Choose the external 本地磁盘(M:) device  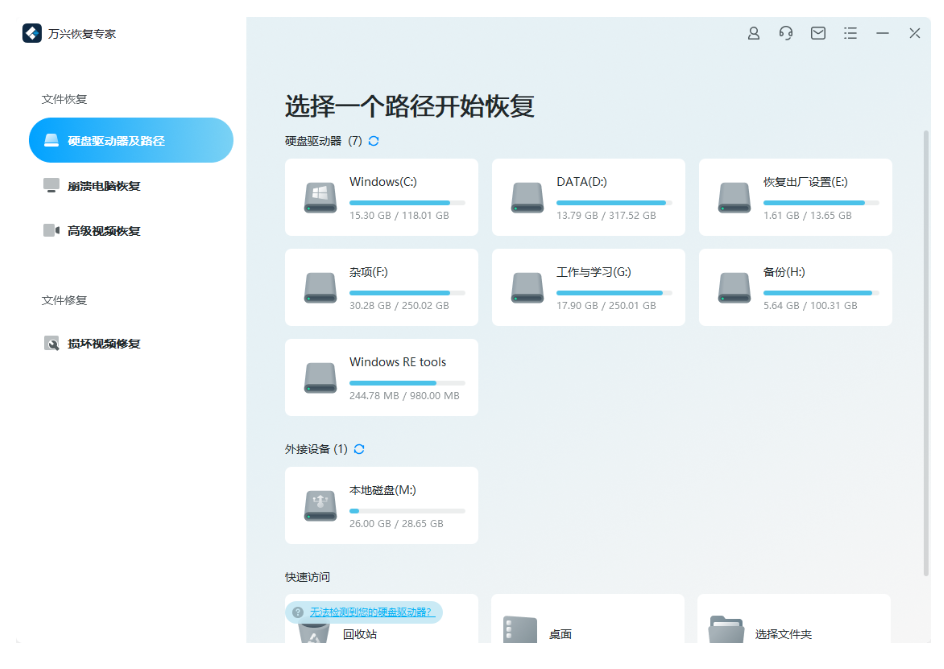(381, 505)
